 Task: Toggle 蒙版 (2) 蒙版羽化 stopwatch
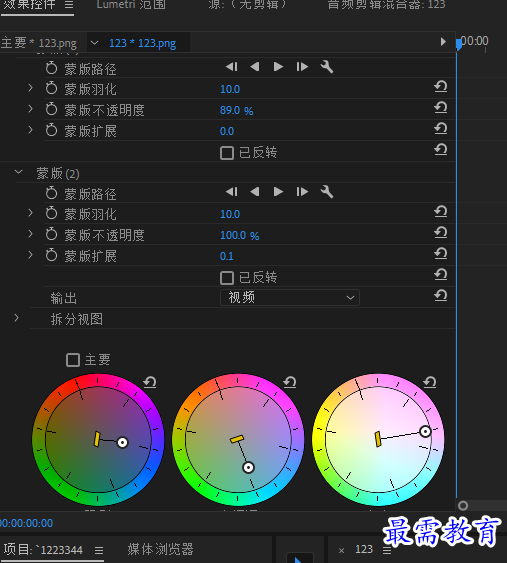coord(51,213)
